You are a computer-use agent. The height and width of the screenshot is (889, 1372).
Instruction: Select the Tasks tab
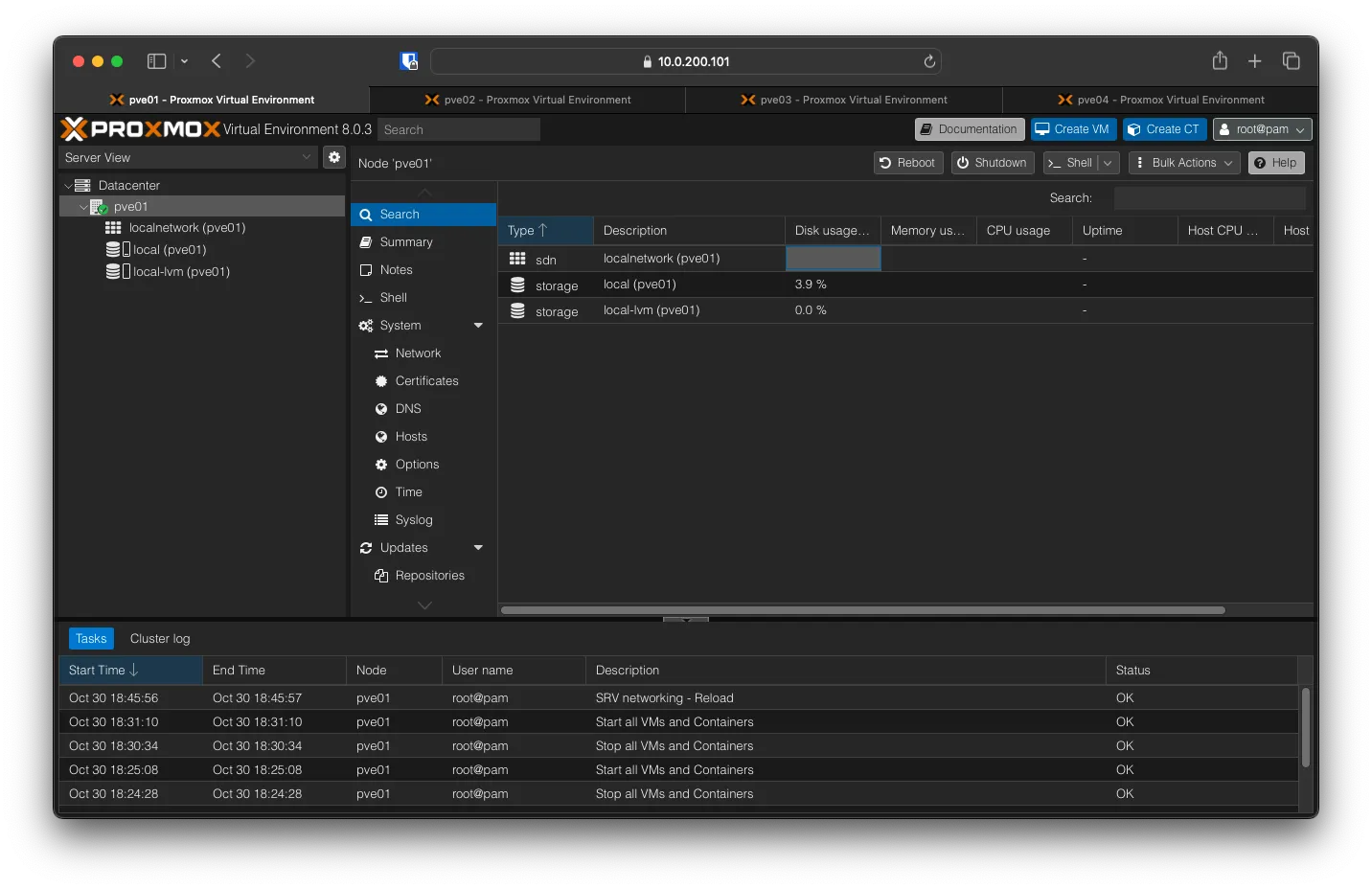tap(91, 639)
